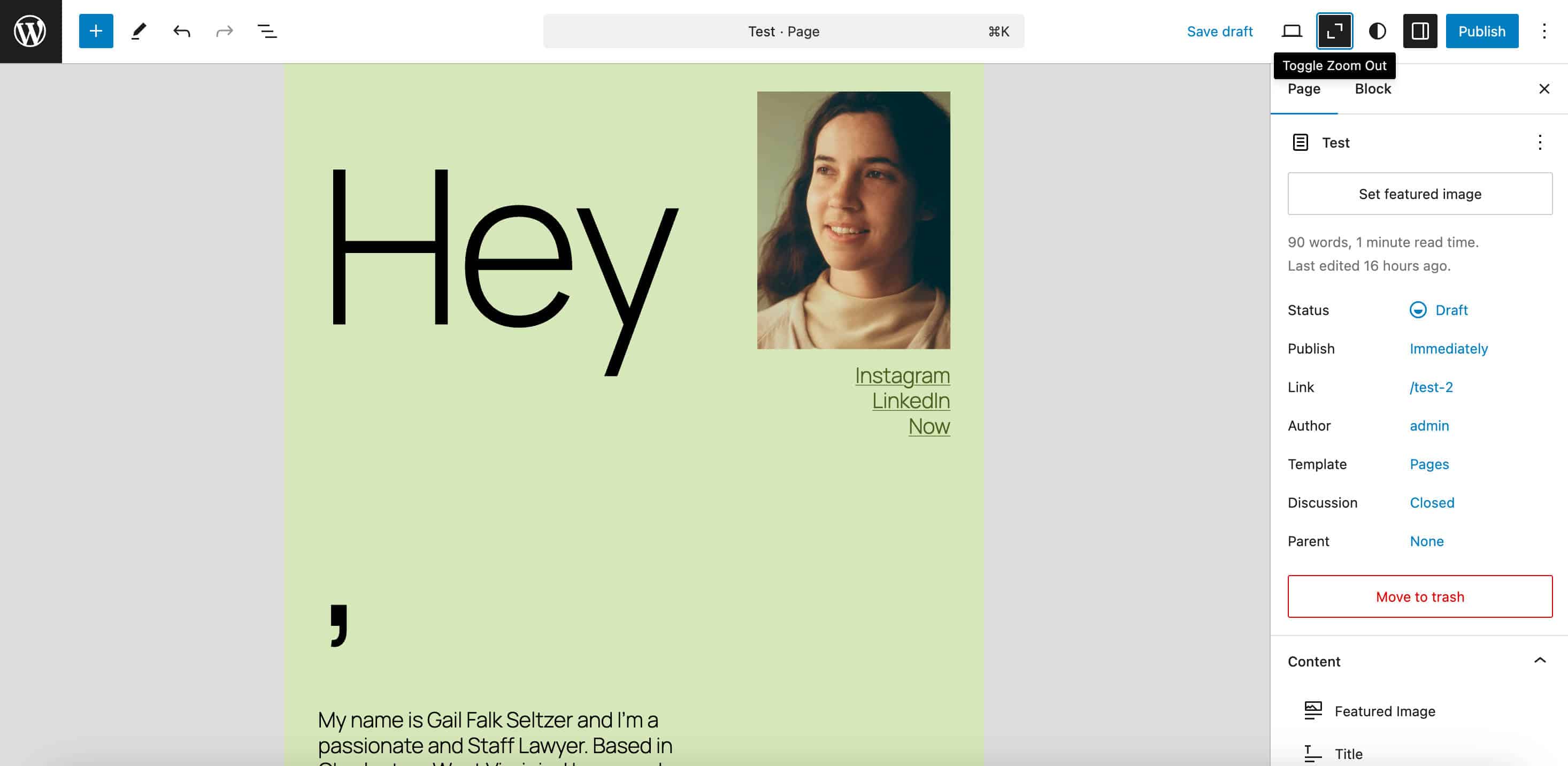
Task: Open the top bar Options three-dot menu
Action: point(1543,31)
